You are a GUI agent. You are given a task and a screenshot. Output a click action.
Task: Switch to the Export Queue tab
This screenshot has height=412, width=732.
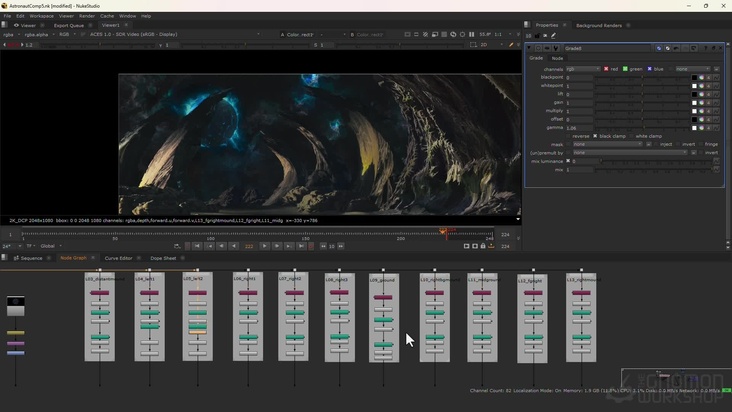pyautogui.click(x=69, y=25)
